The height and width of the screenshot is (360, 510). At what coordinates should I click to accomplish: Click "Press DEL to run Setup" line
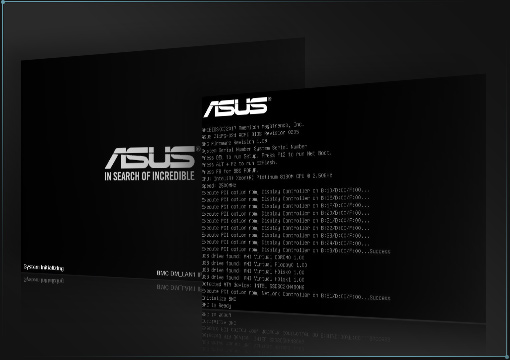pos(267,155)
